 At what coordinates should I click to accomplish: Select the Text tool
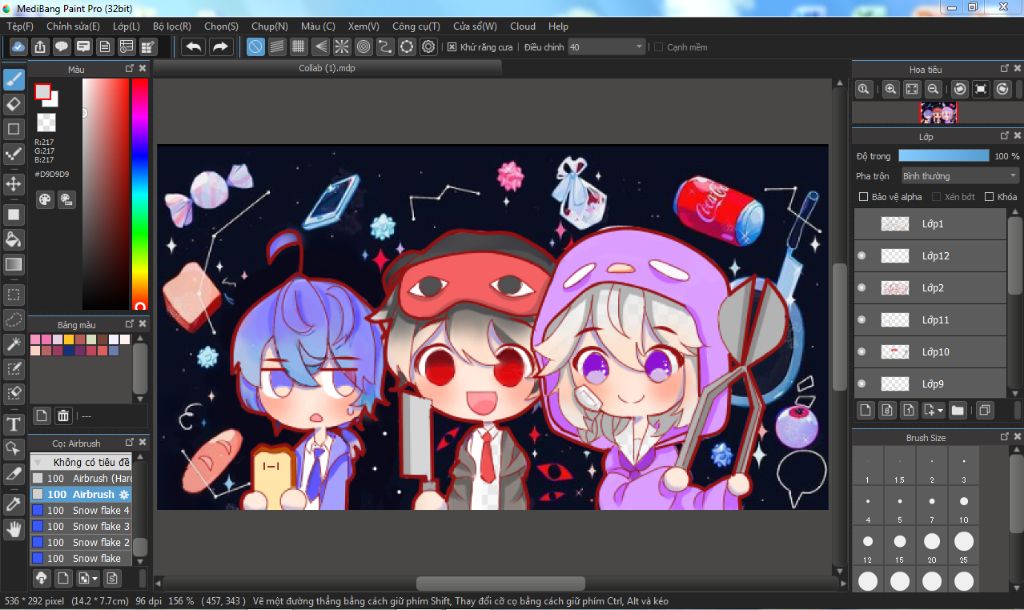[x=14, y=425]
